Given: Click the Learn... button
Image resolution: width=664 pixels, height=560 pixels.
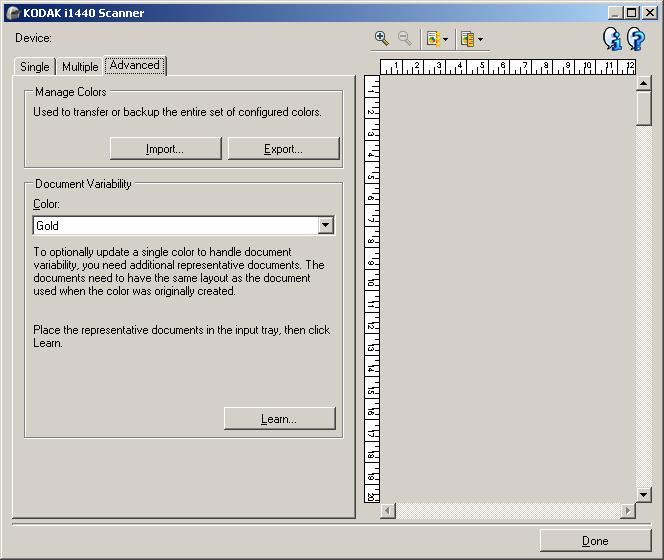Looking at the screenshot, I should (x=279, y=419).
